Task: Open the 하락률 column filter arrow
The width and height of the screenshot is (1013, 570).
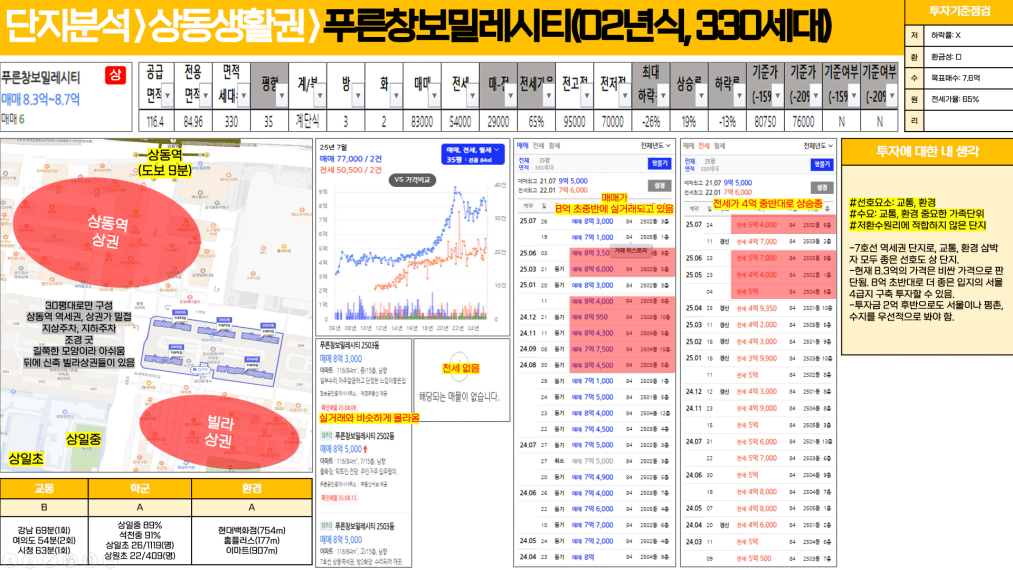Action: pos(739,96)
